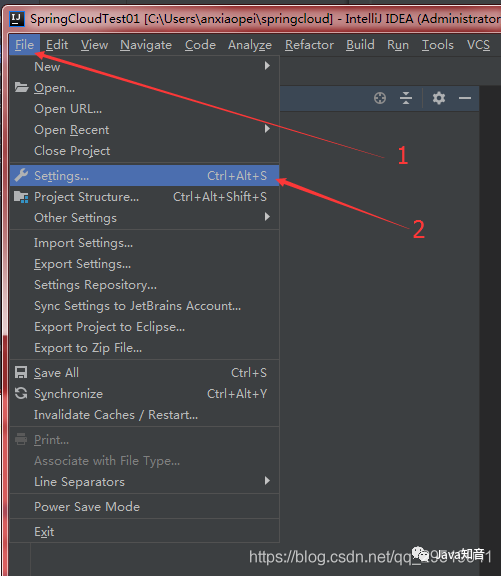
Task: Click the wrench icon beside Settings
Action: pos(21,176)
